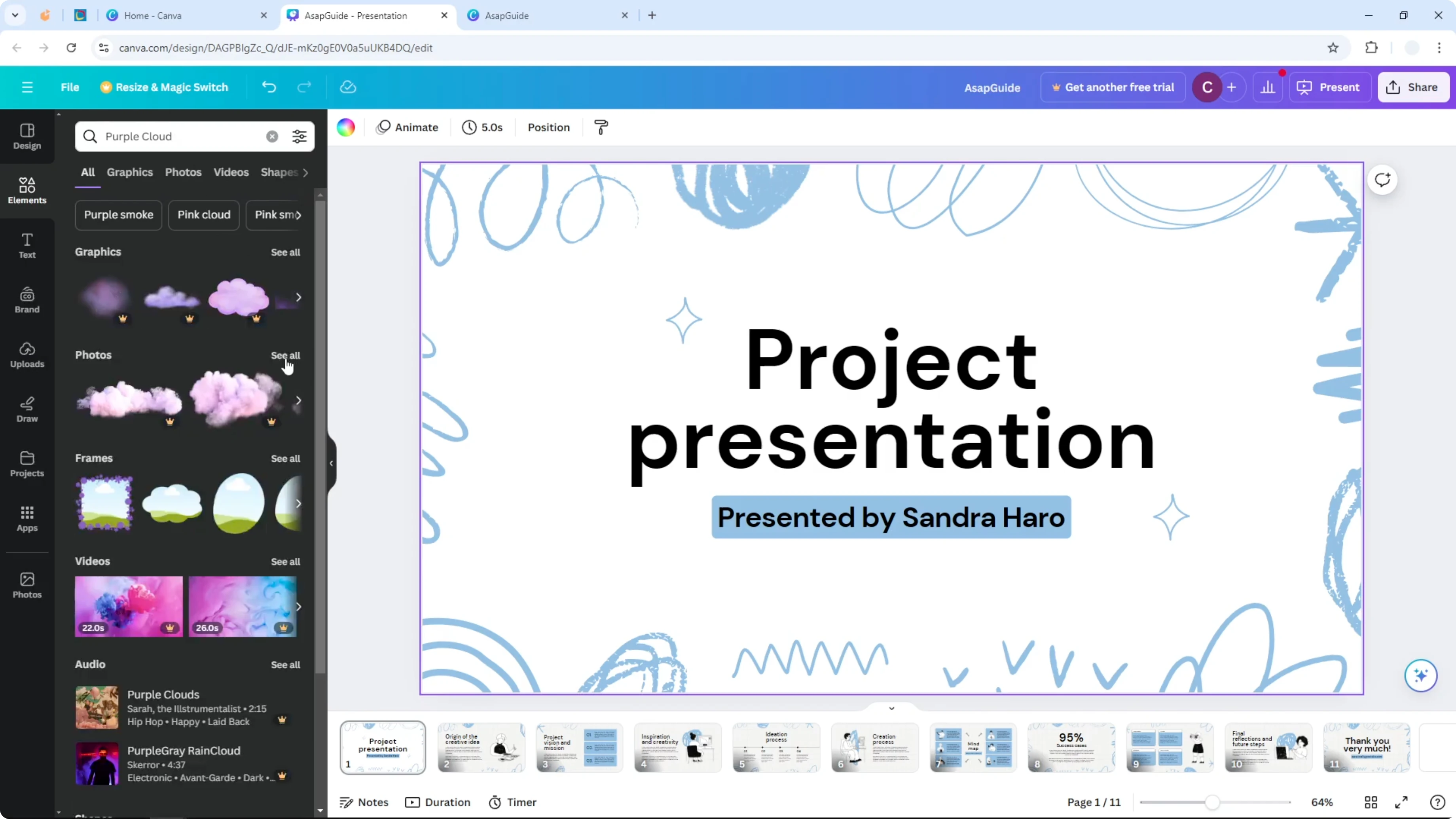The image size is (1456, 819).
Task: Show more Photos results arrow
Action: [x=298, y=400]
